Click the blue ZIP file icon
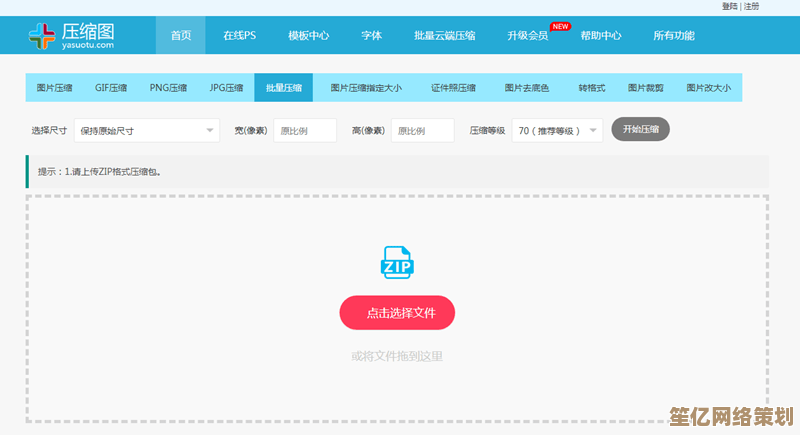The height and width of the screenshot is (435, 800). (x=397, y=262)
